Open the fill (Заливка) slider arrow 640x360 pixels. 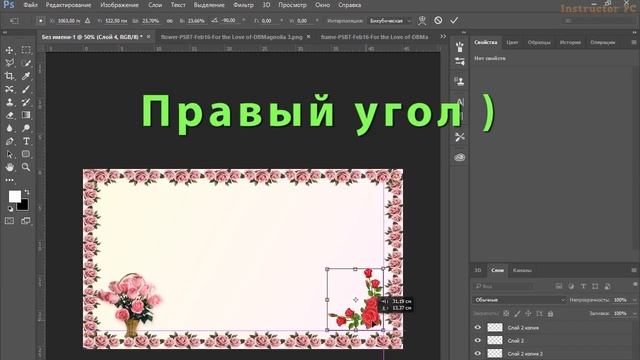click(x=634, y=313)
